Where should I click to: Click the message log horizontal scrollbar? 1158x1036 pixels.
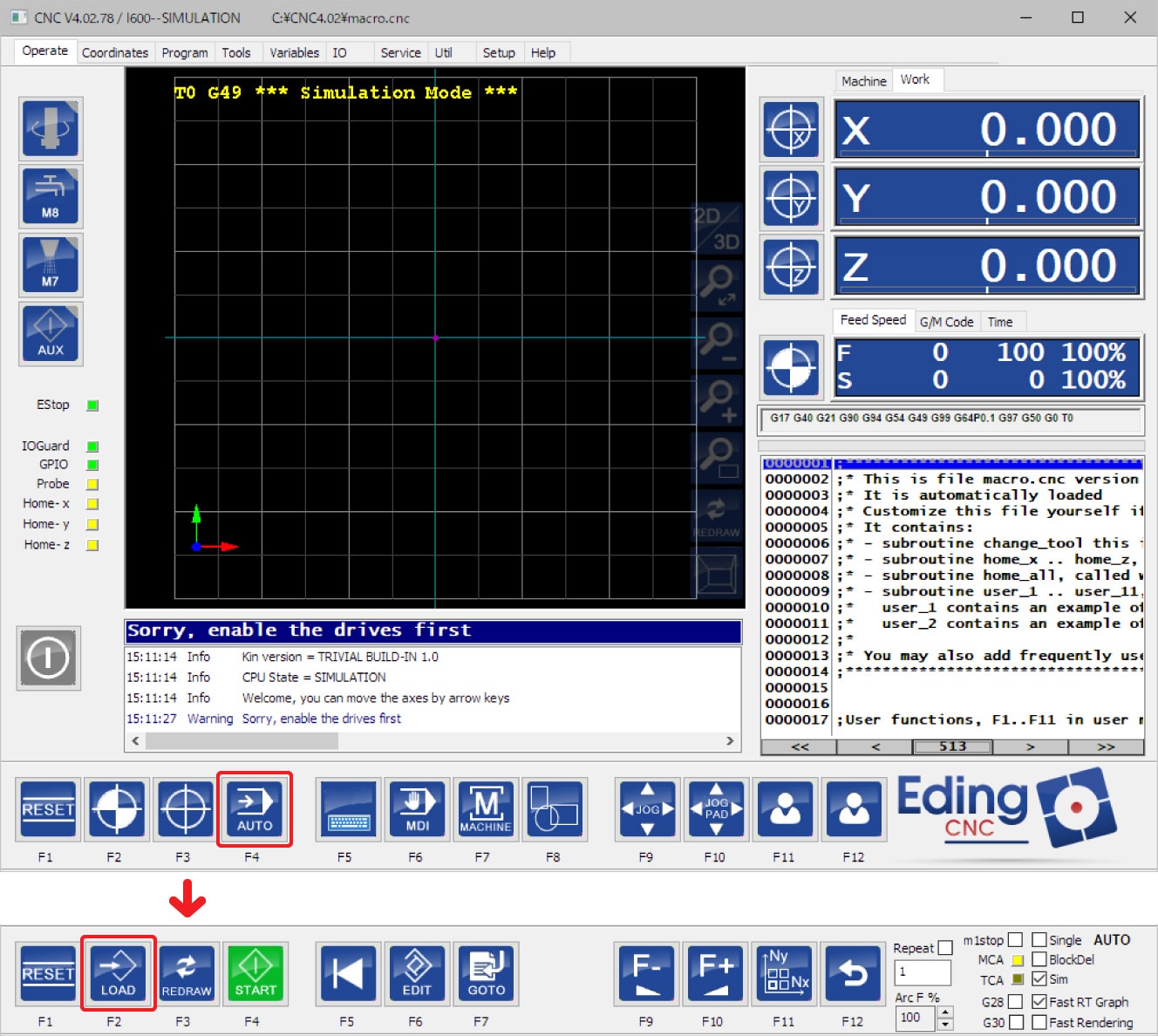433,741
